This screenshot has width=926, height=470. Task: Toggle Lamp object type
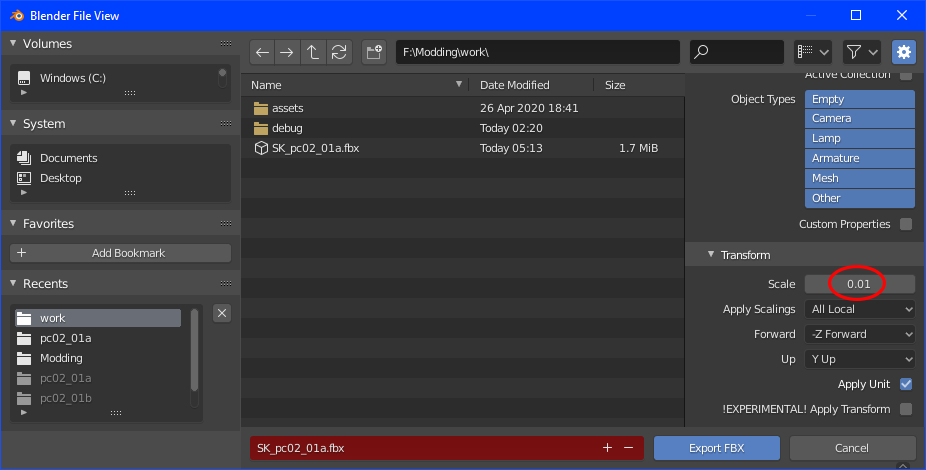[x=860, y=138]
